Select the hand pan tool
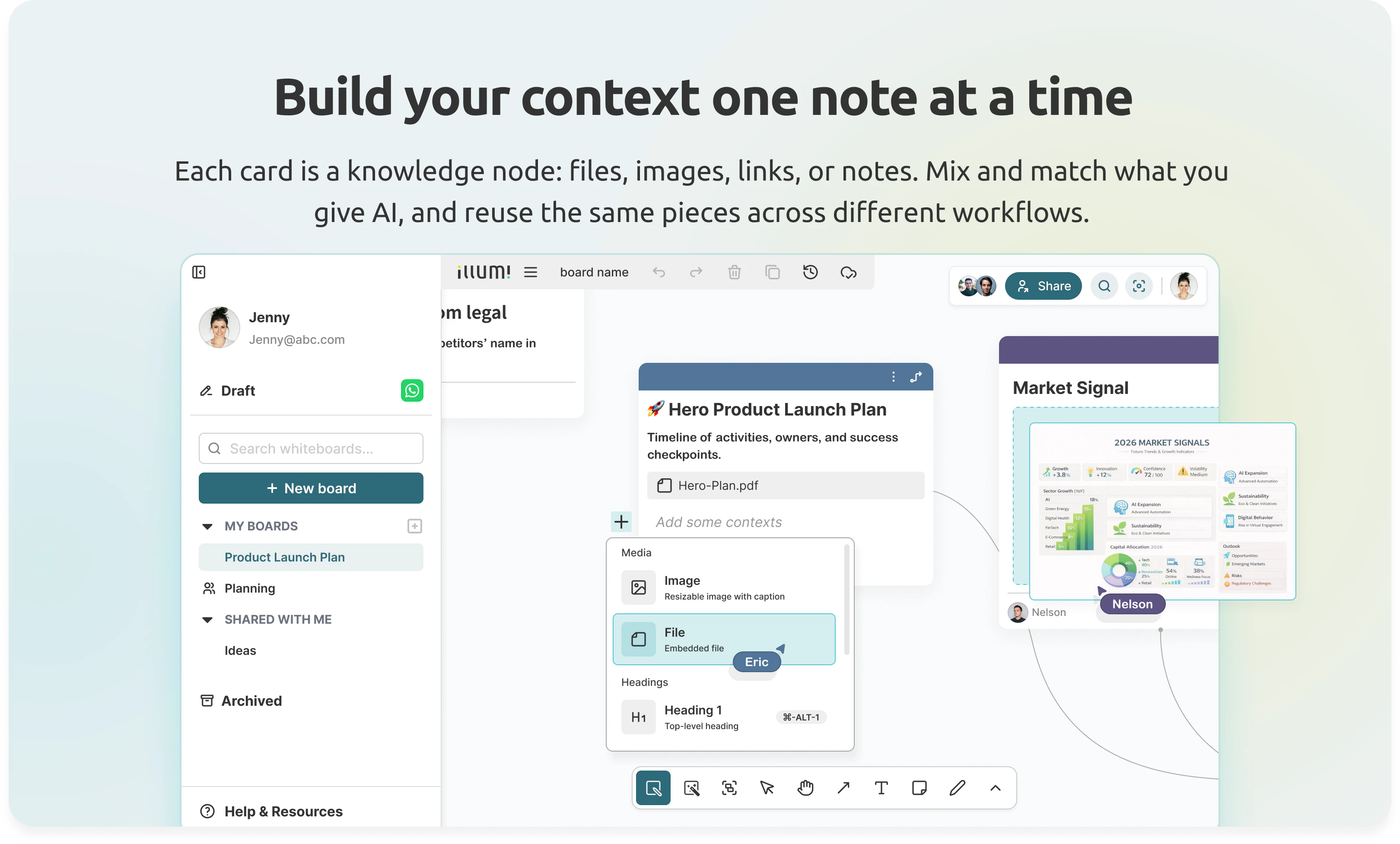 805,788
